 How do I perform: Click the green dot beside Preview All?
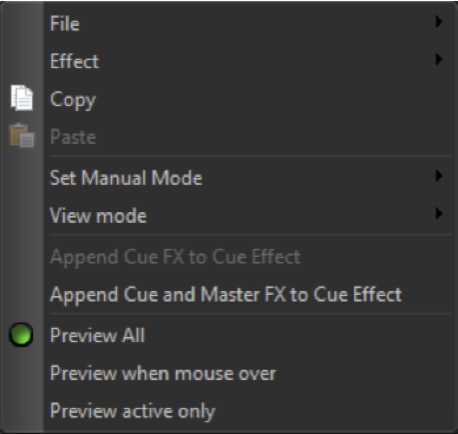21,335
